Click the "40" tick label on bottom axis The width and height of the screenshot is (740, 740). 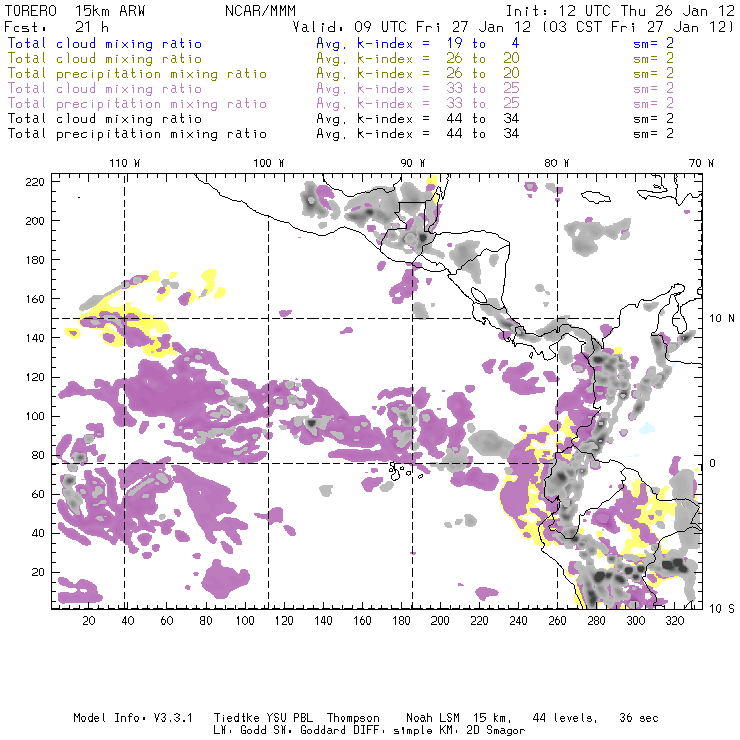tap(128, 621)
